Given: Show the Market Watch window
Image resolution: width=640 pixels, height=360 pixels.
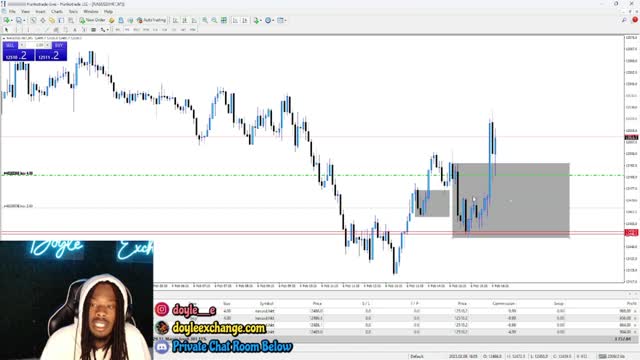Looking at the screenshot, I should [x=33, y=20].
